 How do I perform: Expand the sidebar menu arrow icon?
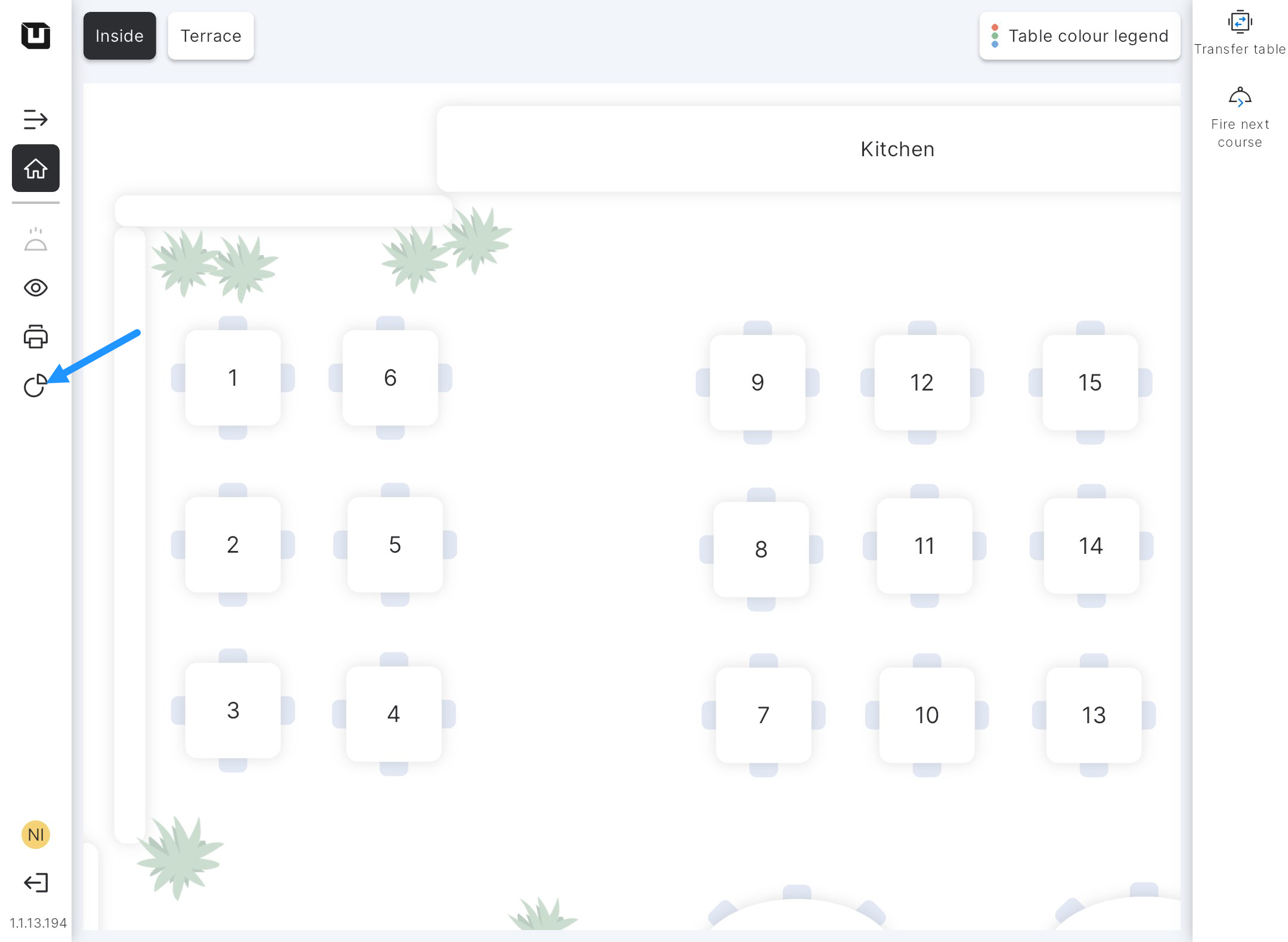(35, 119)
